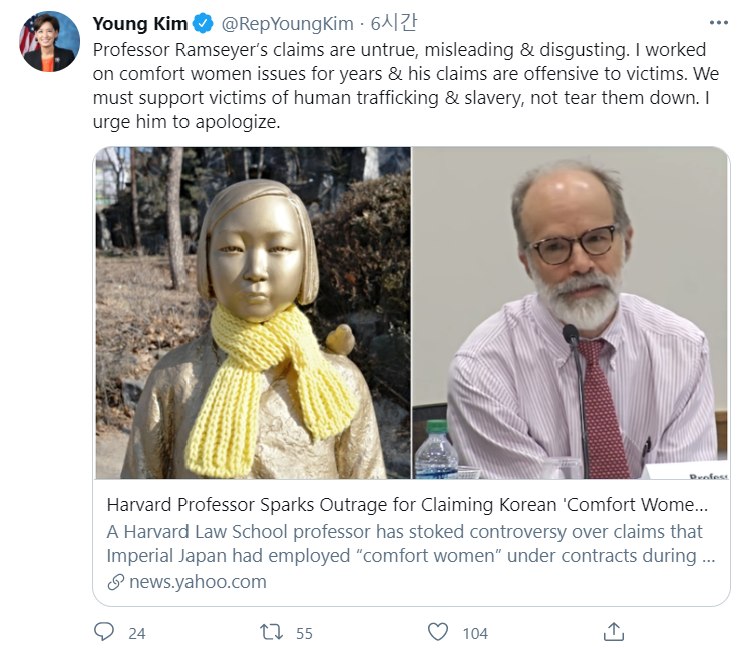
Task: Like the tweet with the heart icon
Action: (437, 632)
